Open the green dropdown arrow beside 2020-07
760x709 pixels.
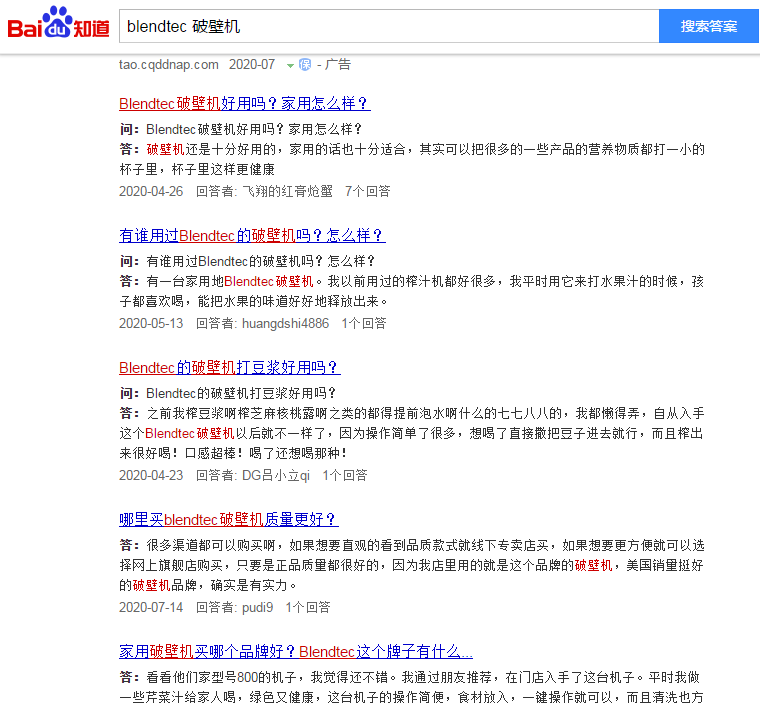coord(290,65)
